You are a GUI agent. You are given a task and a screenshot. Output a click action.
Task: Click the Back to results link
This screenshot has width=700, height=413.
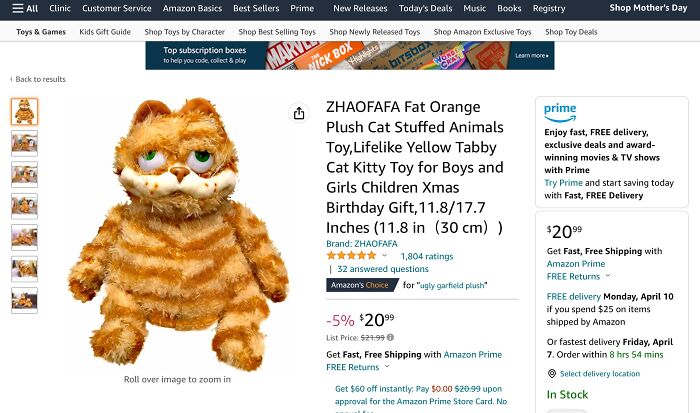click(38, 79)
